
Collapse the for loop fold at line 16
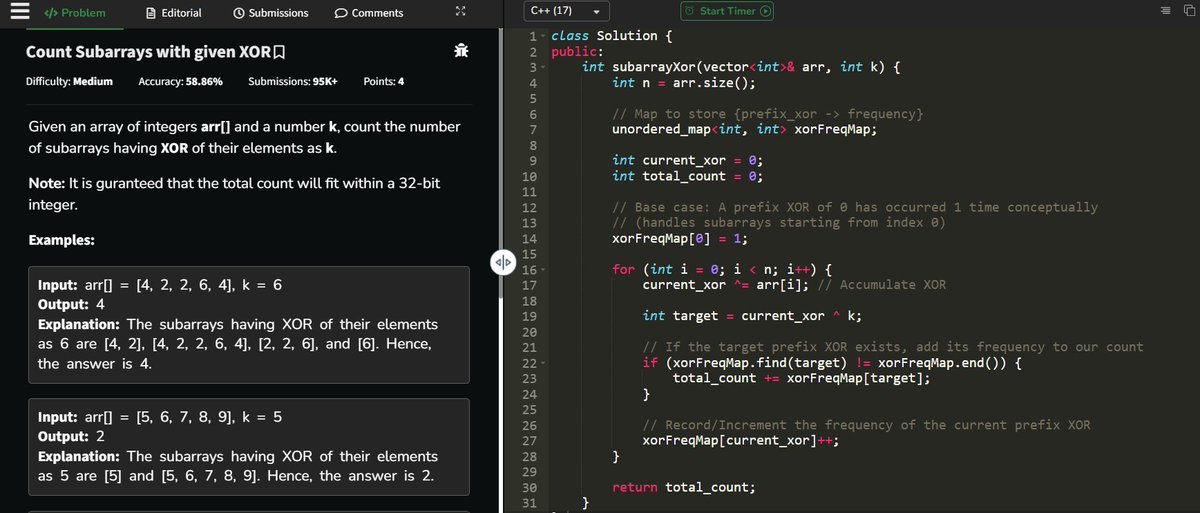(x=542, y=270)
